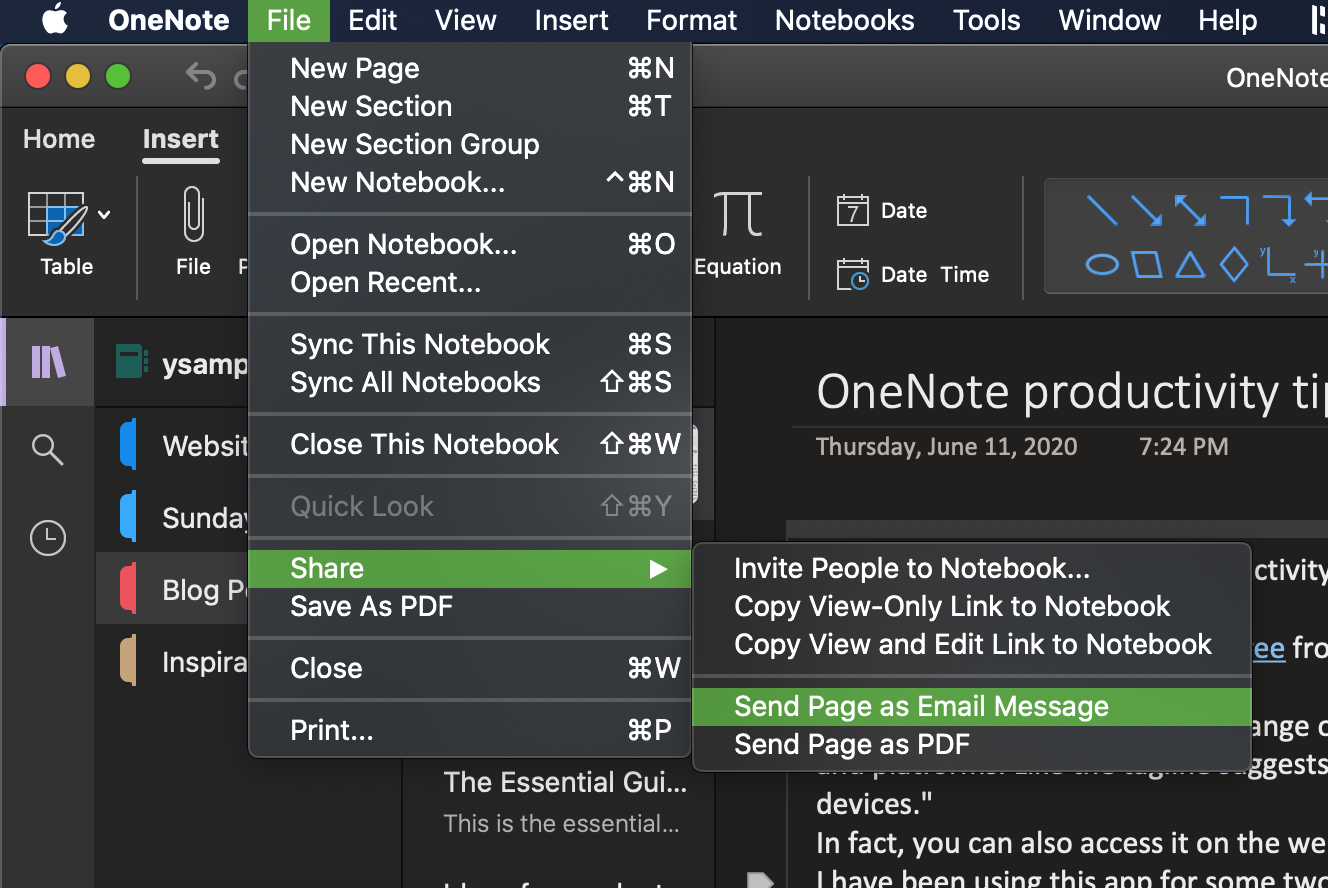
Task: Select the straight line shape
Action: coord(1102,211)
